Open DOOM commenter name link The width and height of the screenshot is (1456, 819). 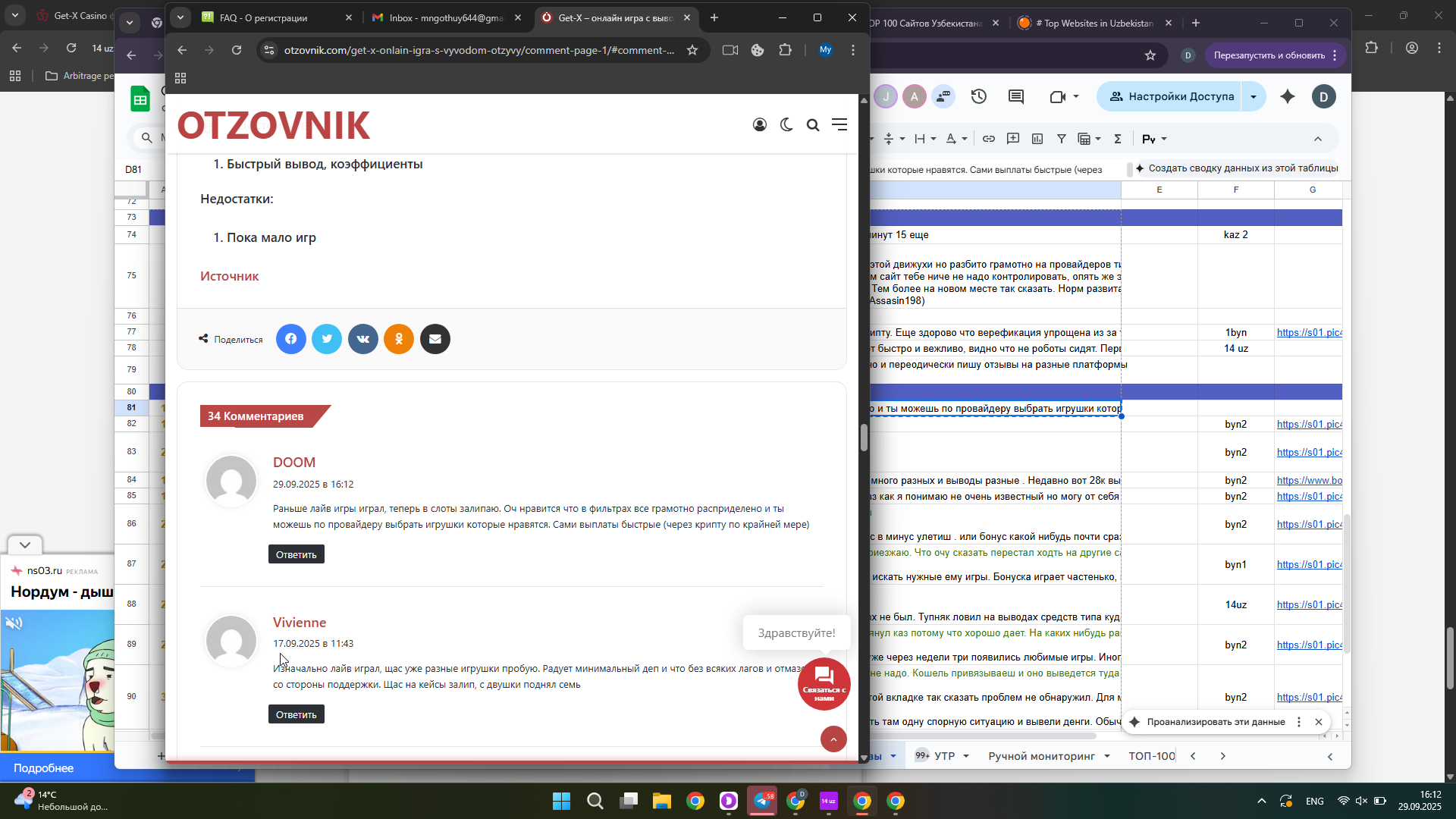pos(294,463)
